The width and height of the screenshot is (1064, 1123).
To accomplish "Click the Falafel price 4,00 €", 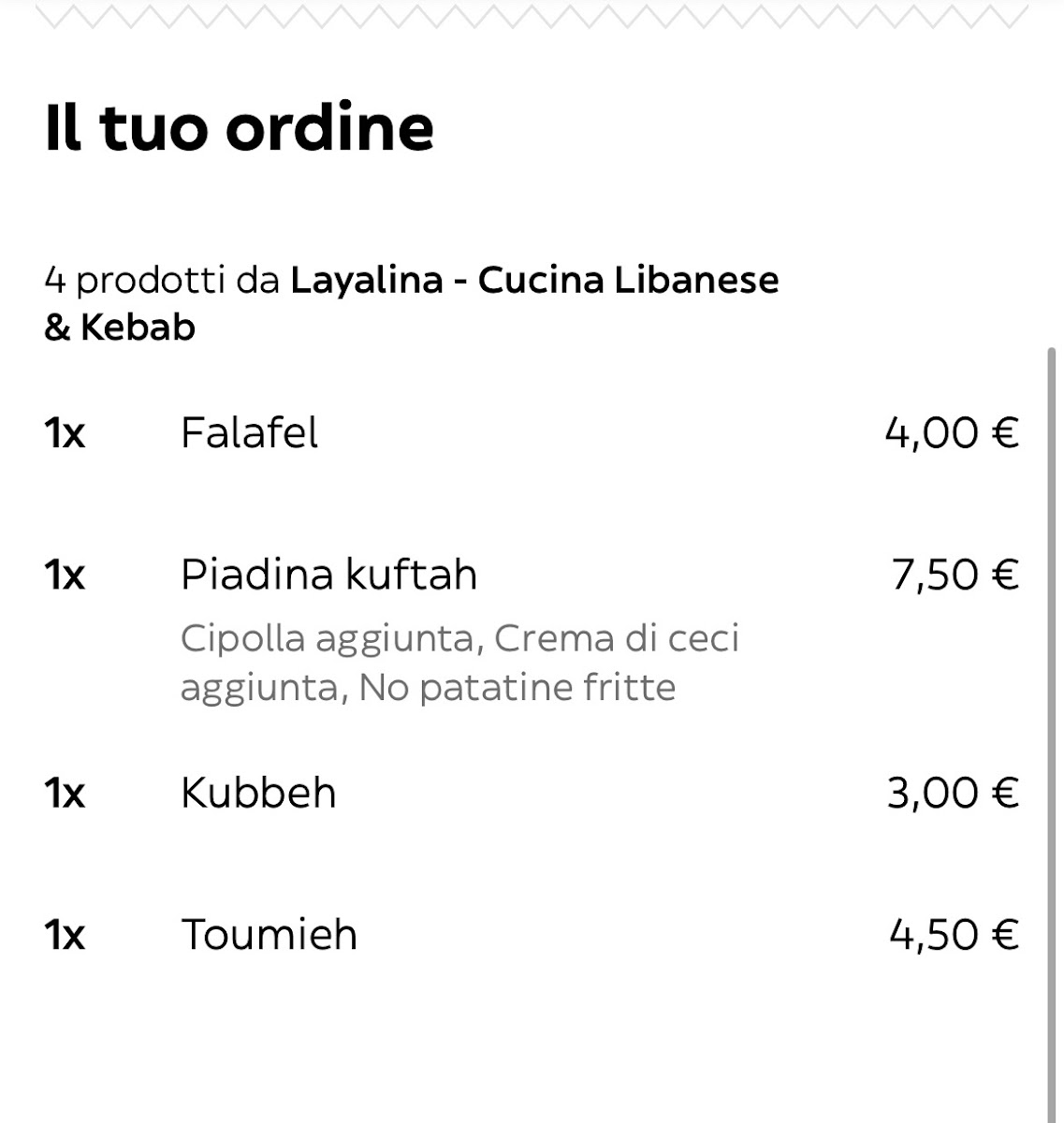I will (952, 432).
